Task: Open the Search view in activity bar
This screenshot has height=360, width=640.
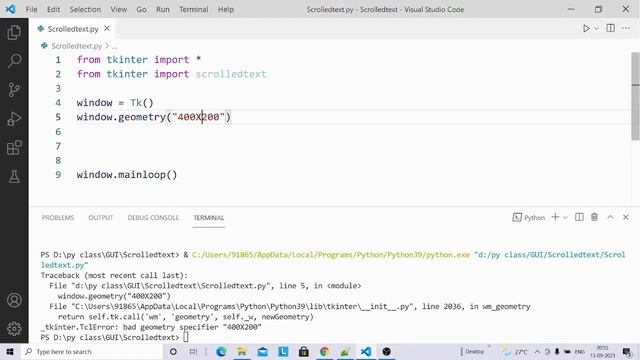Action: tap(14, 61)
